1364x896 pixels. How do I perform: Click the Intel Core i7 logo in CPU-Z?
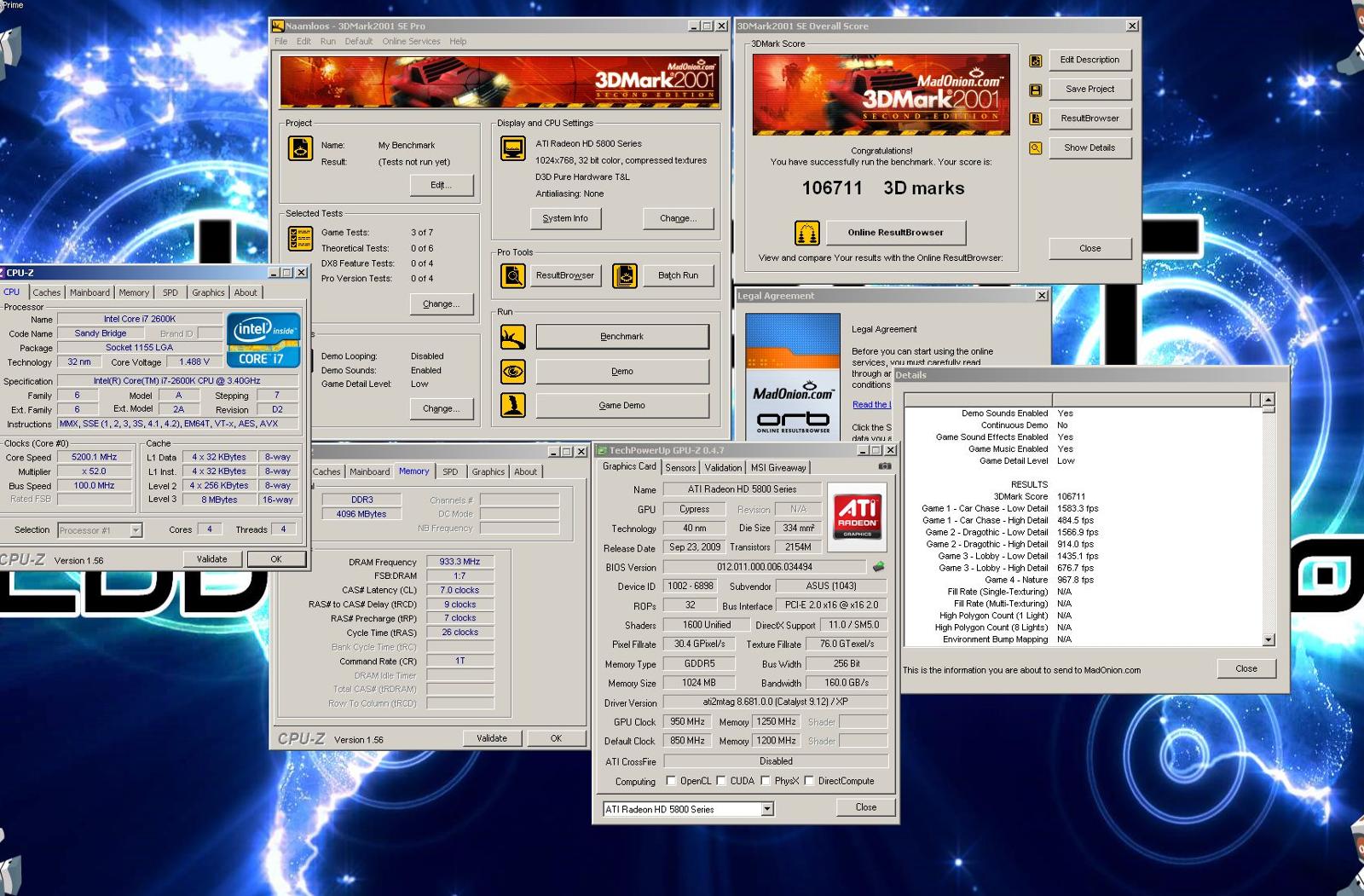tap(263, 339)
